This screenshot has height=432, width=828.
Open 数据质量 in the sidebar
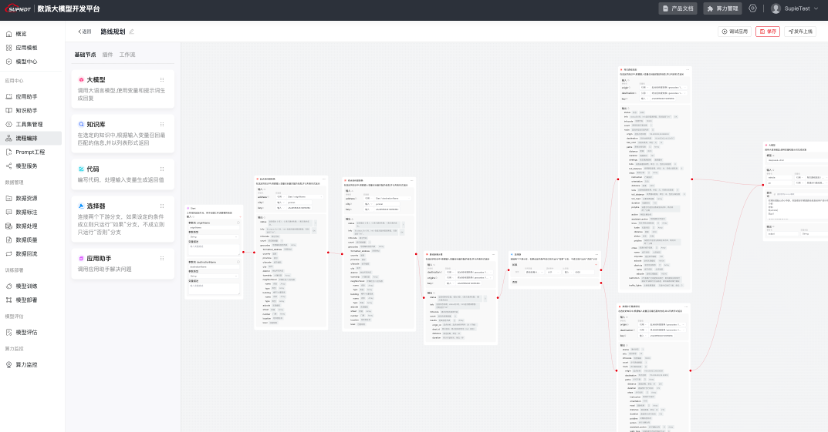click(x=26, y=240)
